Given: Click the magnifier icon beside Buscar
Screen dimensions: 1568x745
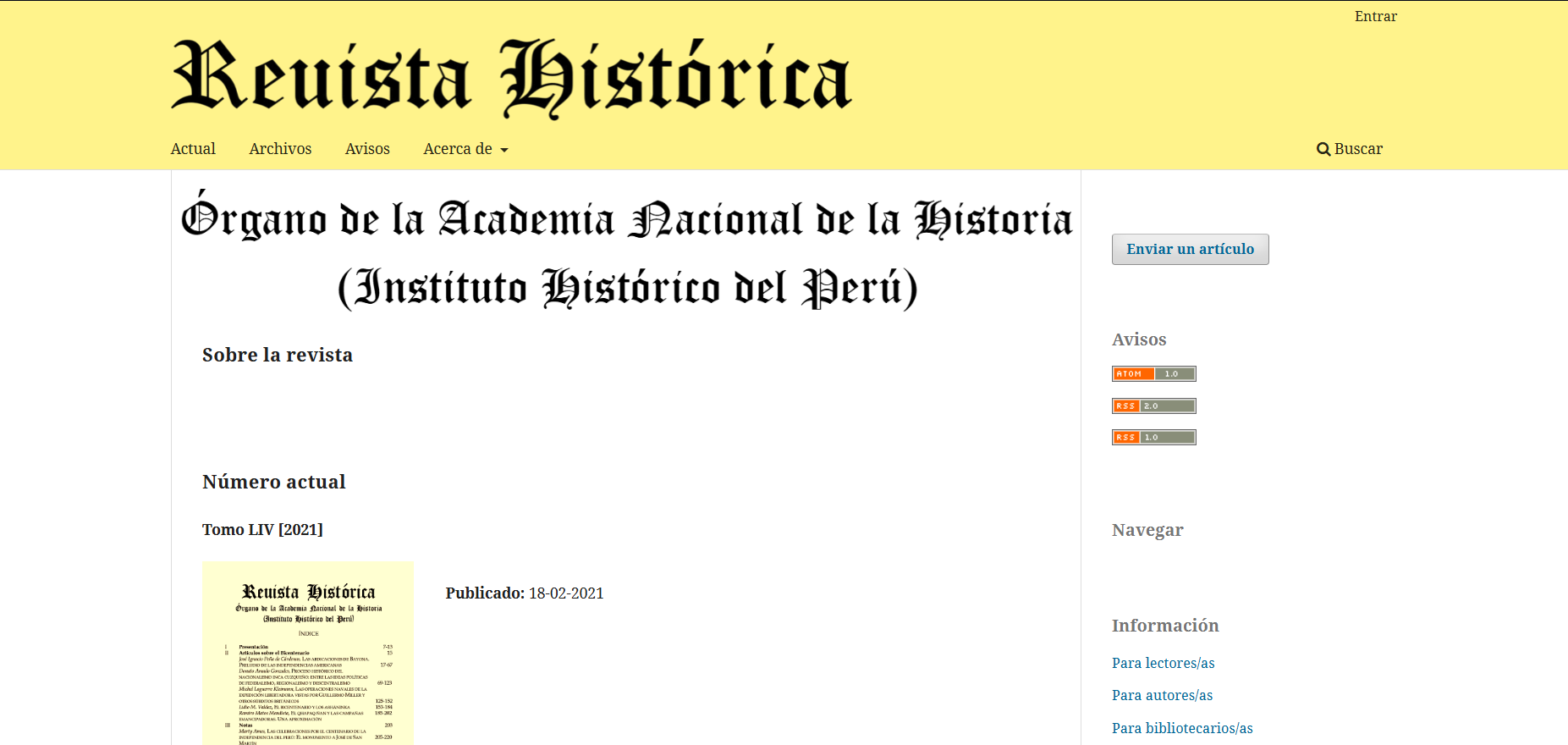Looking at the screenshot, I should click(1323, 149).
